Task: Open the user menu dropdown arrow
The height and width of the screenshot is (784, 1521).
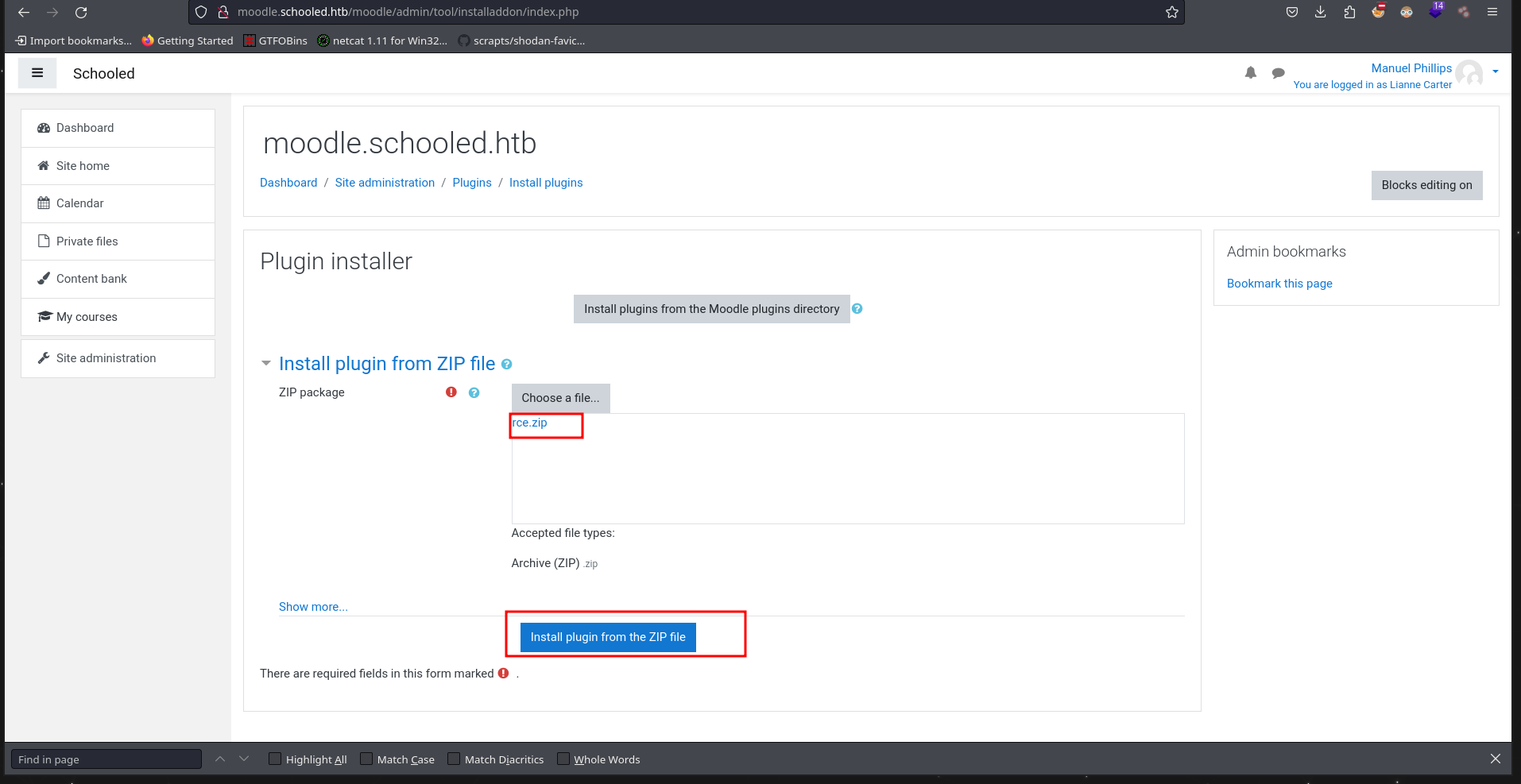Action: [1496, 71]
